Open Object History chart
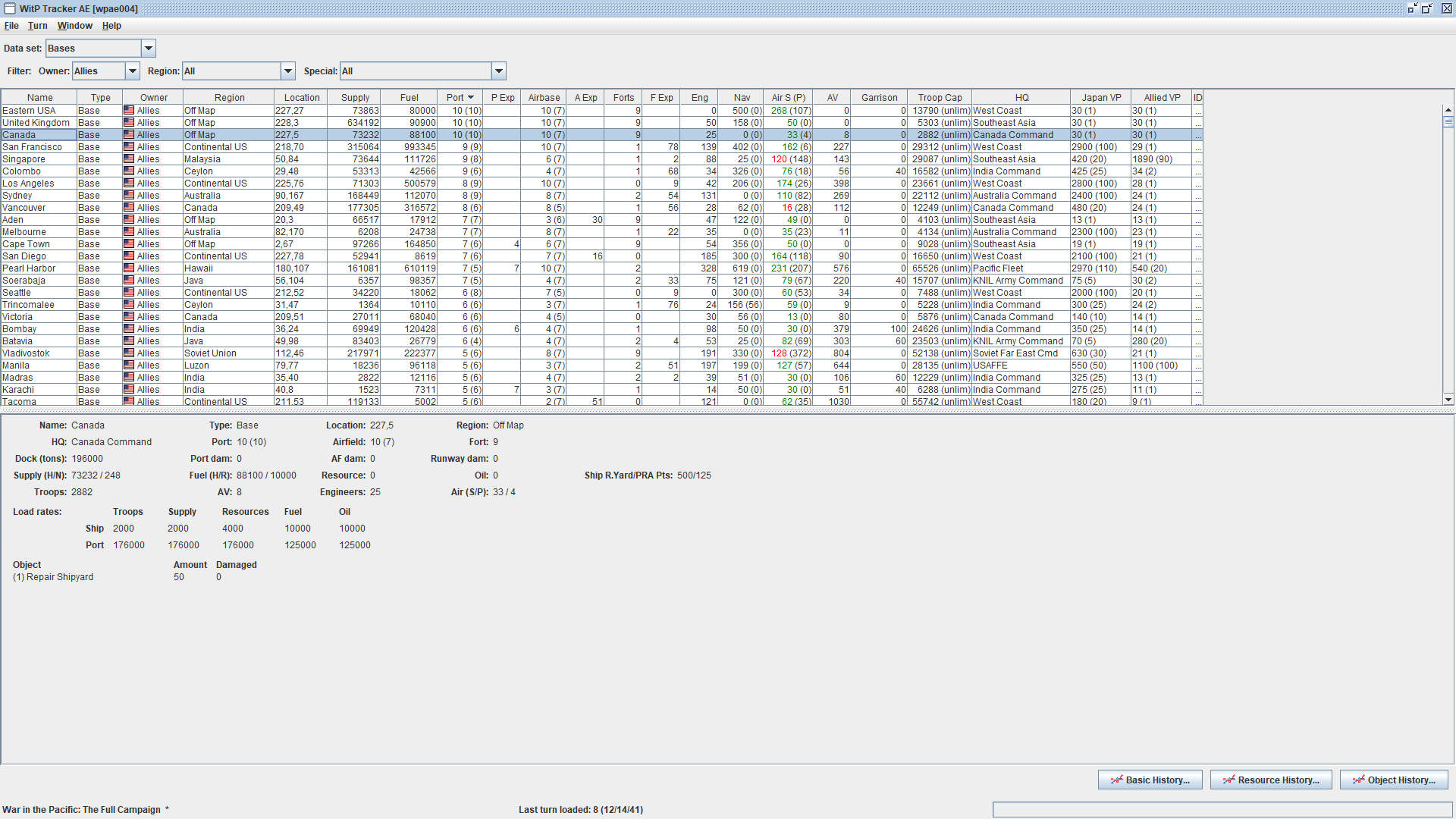This screenshot has width=1456, height=819. pyautogui.click(x=1394, y=780)
